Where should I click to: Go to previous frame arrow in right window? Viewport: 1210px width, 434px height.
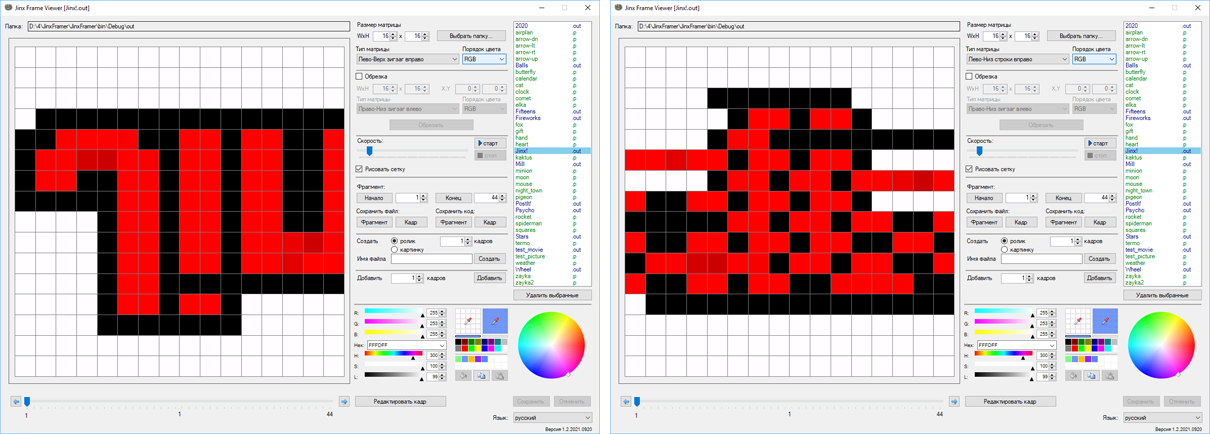click(626, 402)
